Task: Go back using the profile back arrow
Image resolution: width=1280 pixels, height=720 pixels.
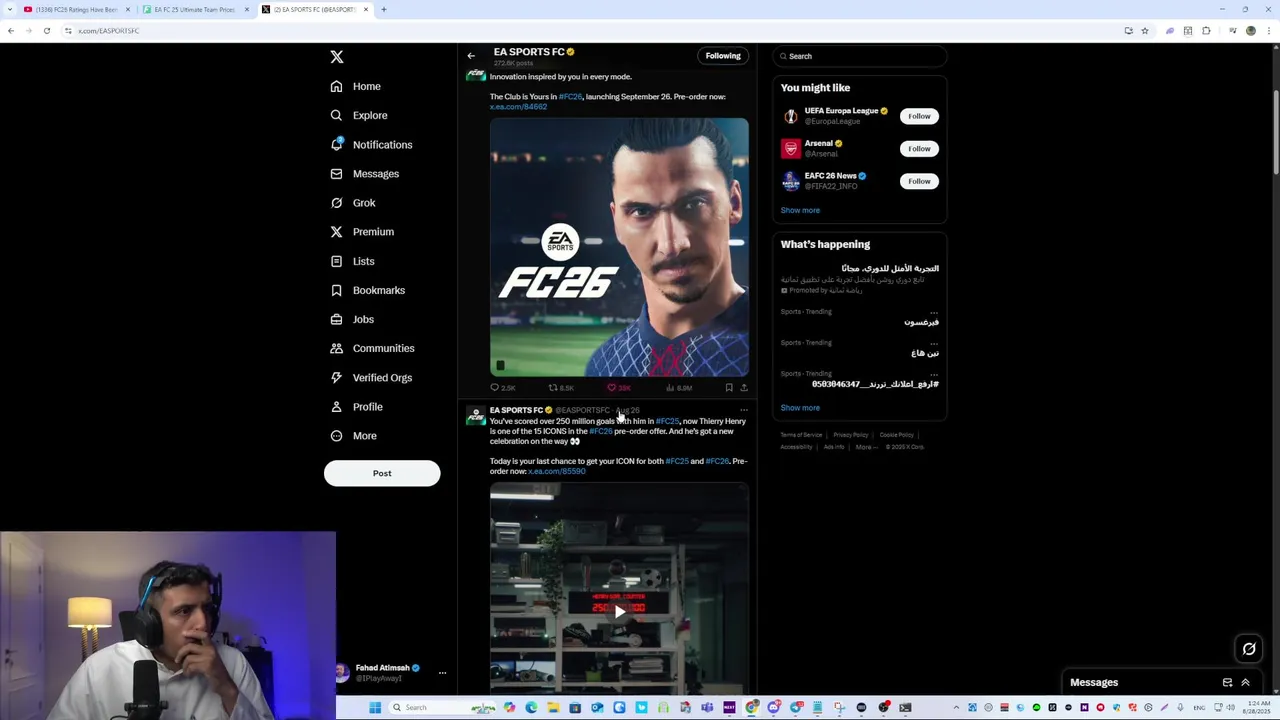Action: 471,56
